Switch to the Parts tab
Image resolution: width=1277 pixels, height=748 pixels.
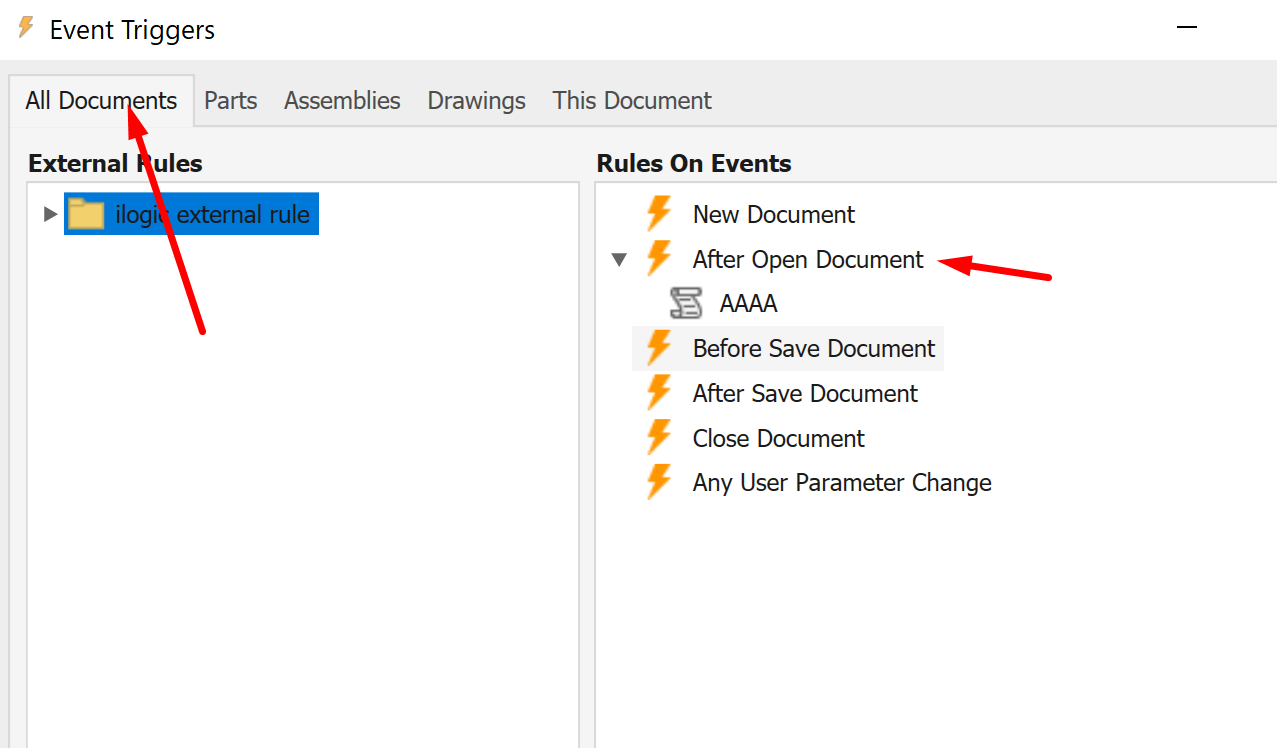(x=231, y=101)
